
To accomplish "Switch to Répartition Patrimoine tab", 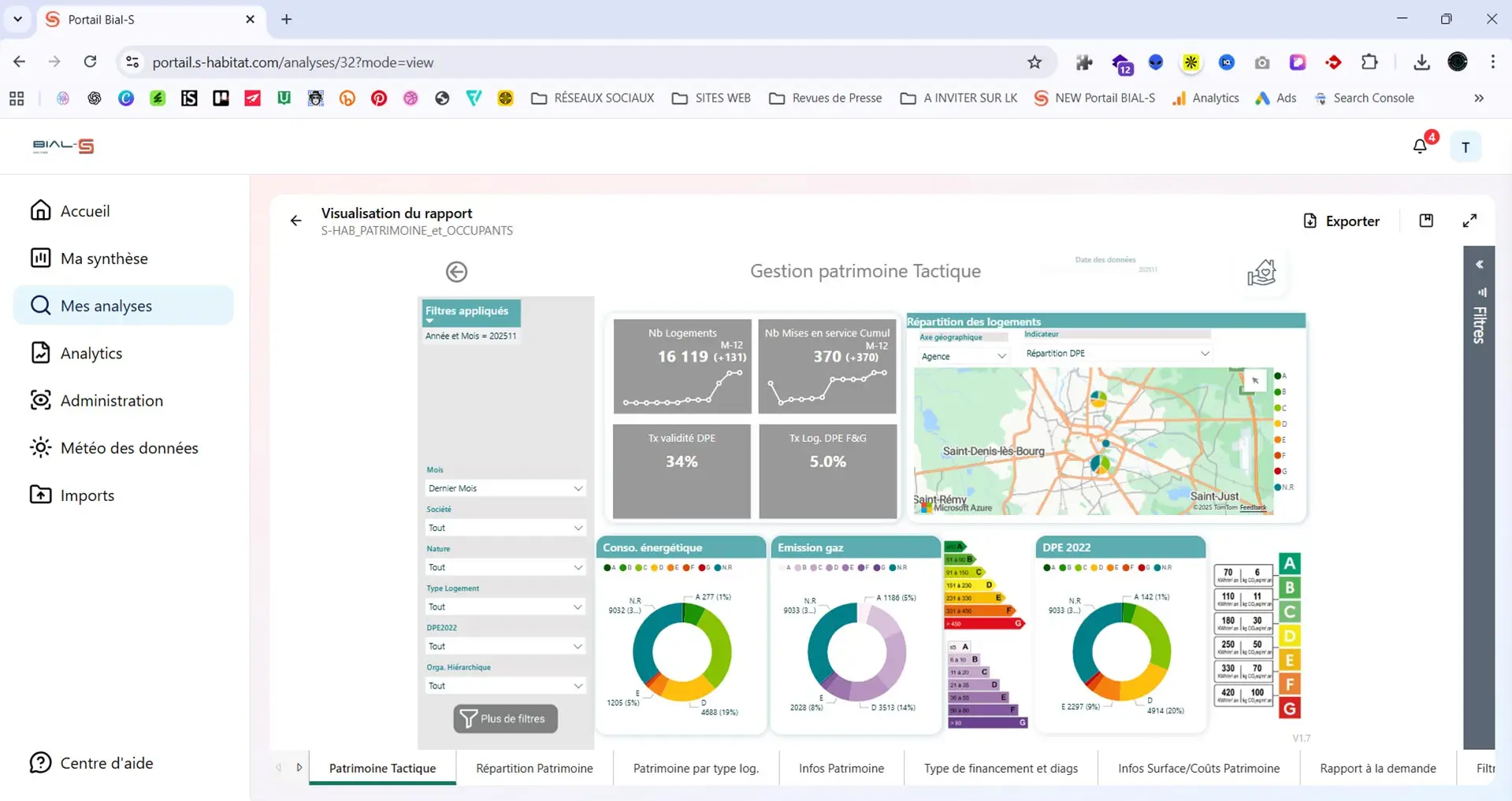I will pos(534,769).
